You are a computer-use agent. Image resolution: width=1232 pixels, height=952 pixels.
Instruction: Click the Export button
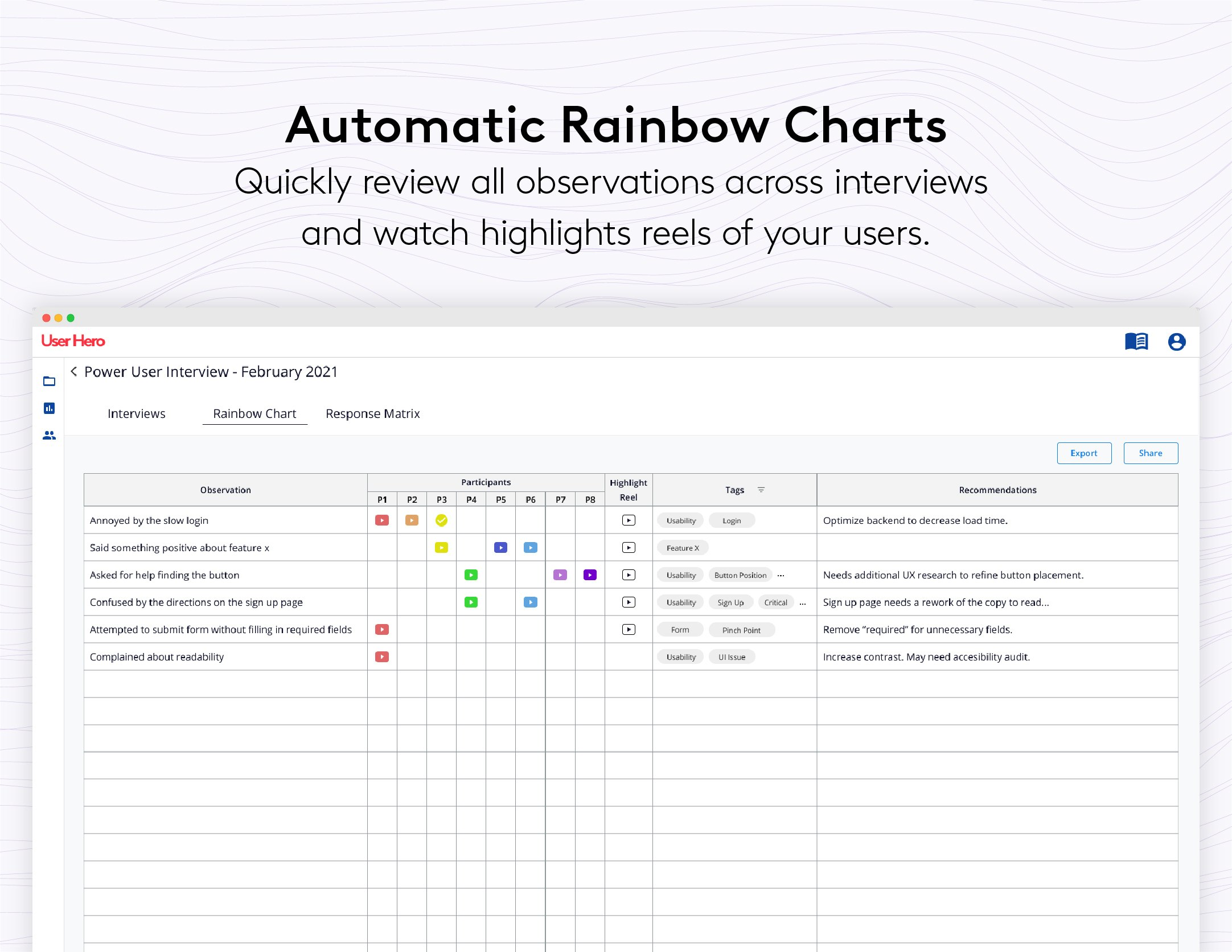[1083, 453]
